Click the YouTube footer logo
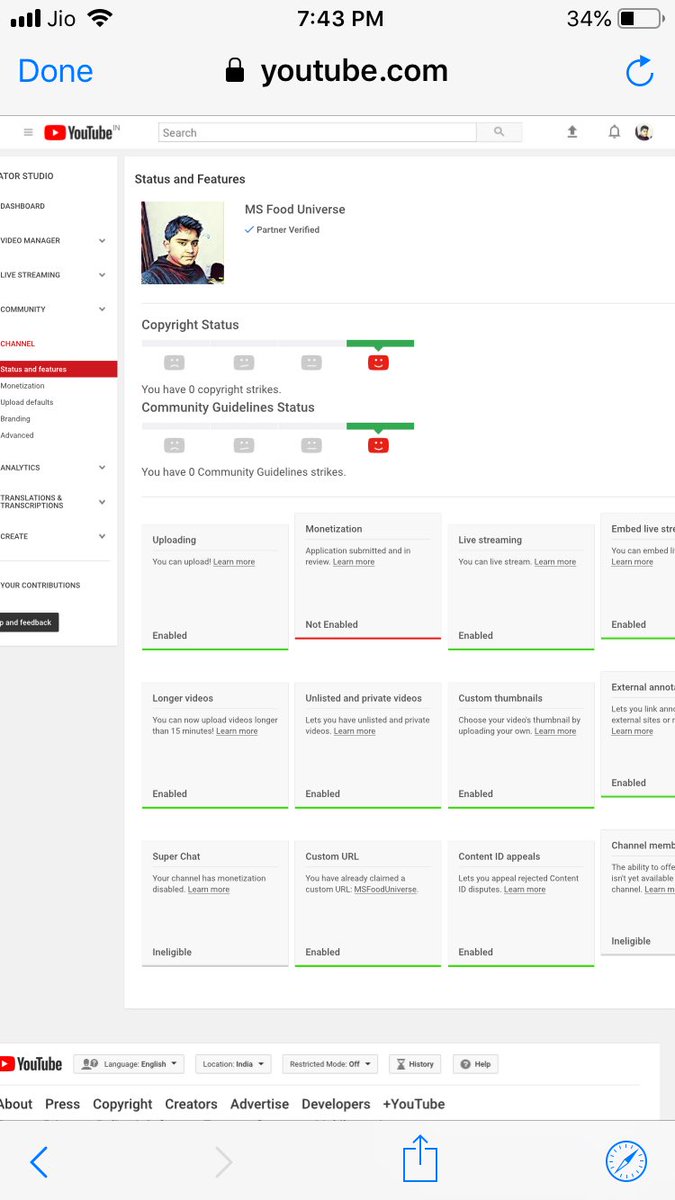 31,1064
